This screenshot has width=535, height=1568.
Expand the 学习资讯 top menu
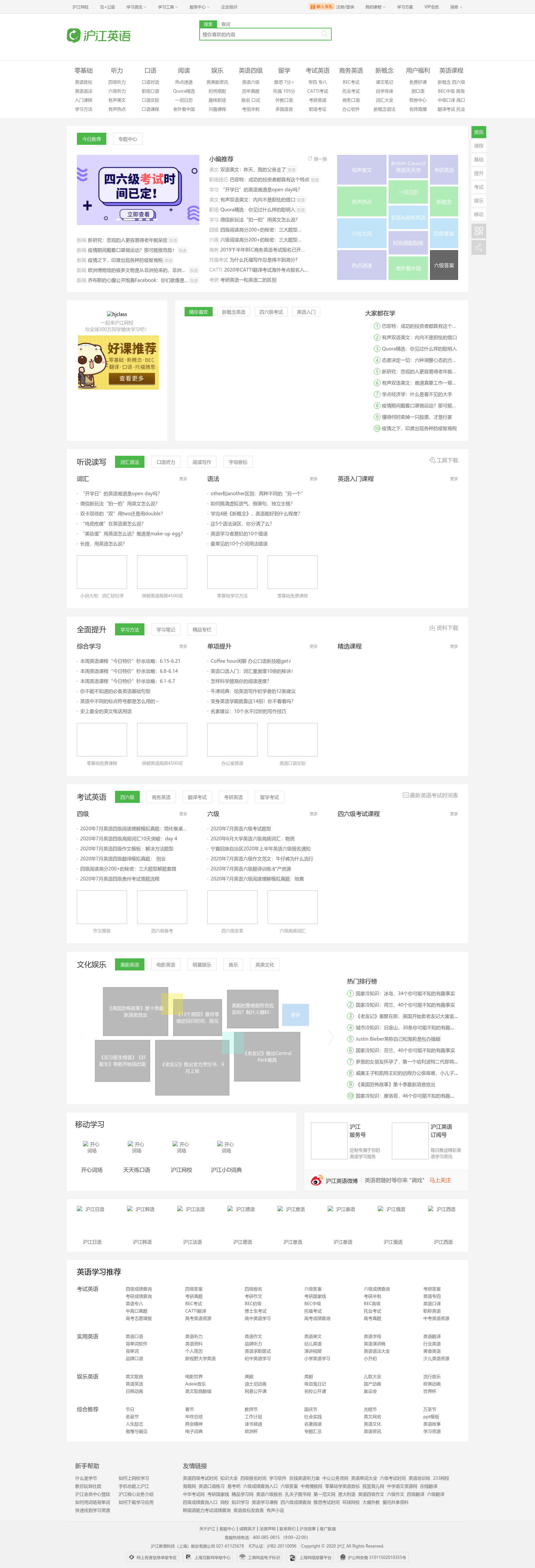click(x=136, y=7)
